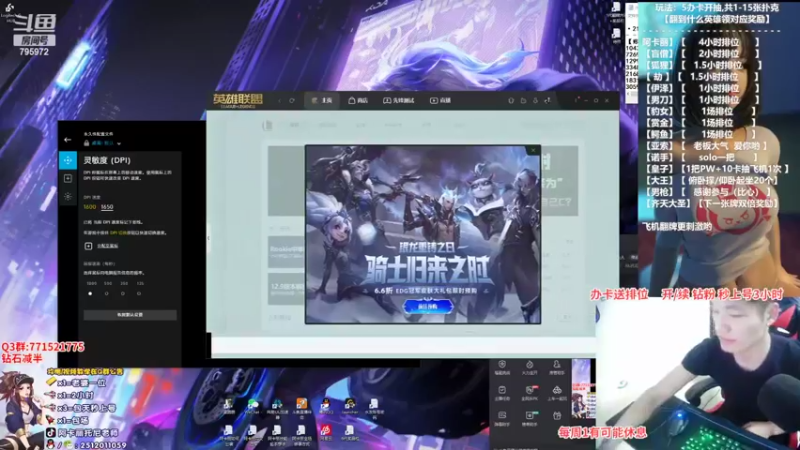Click the folder icon in client header
This screenshot has width=800, height=450.
click(x=523, y=101)
